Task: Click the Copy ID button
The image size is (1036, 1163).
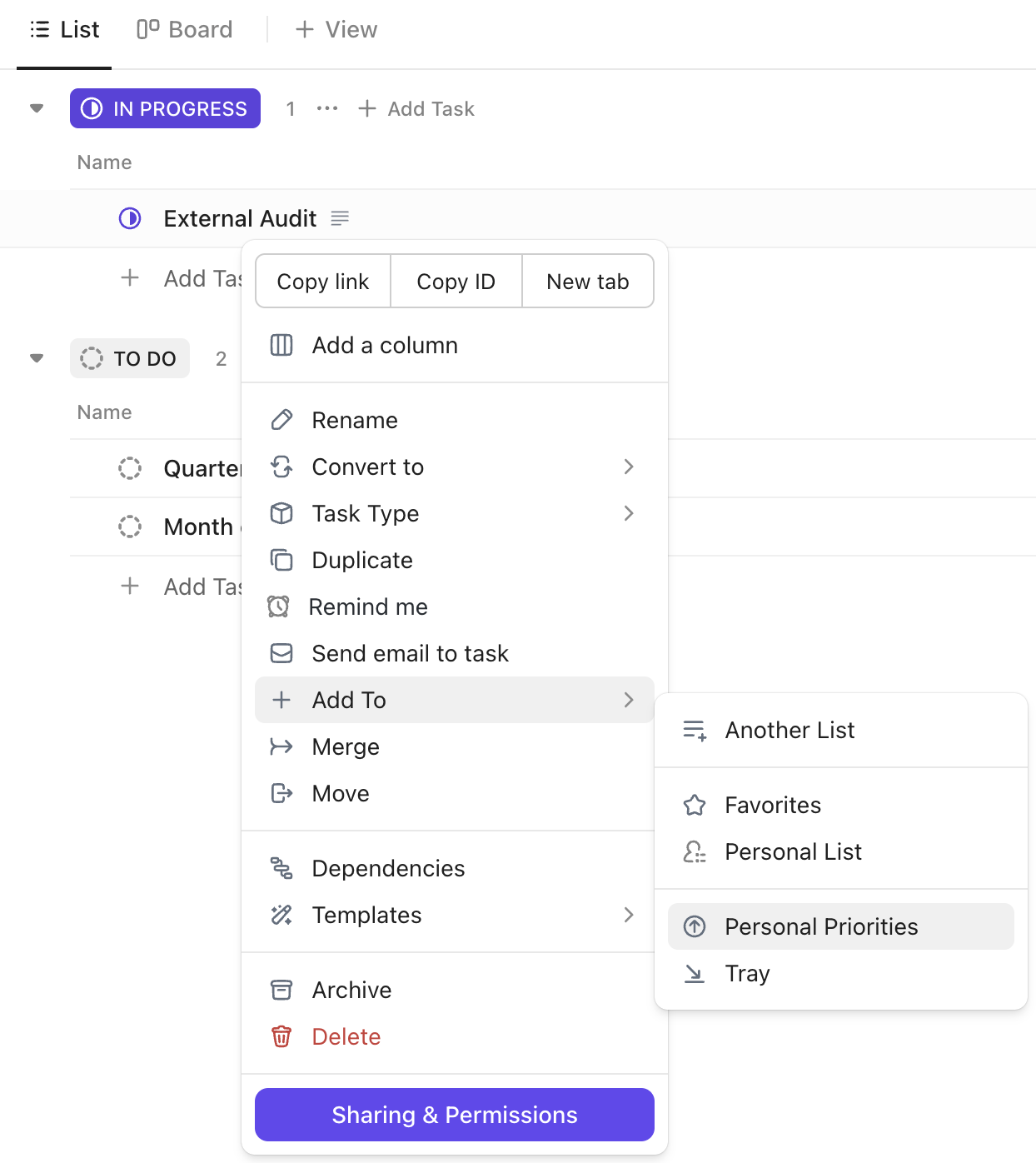Action: point(456,281)
